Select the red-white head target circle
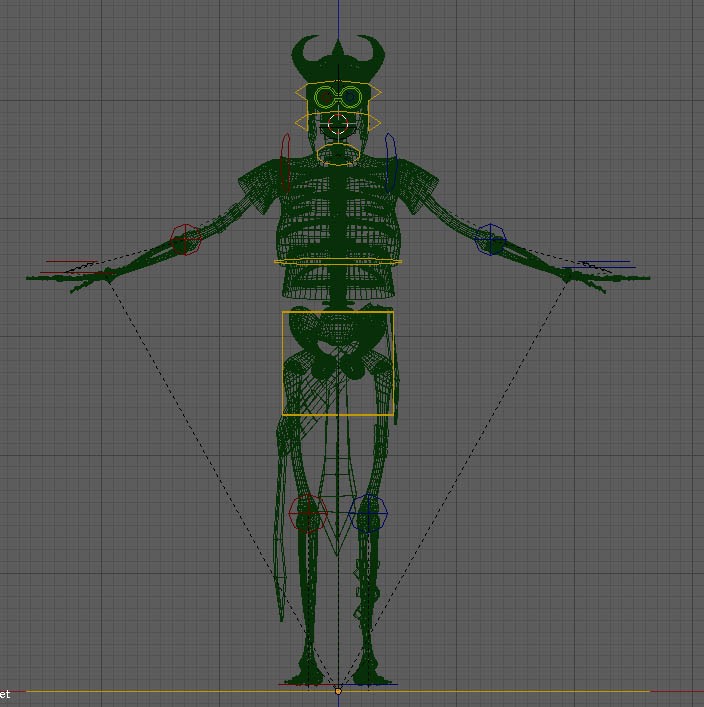This screenshot has width=704, height=707. 338,124
